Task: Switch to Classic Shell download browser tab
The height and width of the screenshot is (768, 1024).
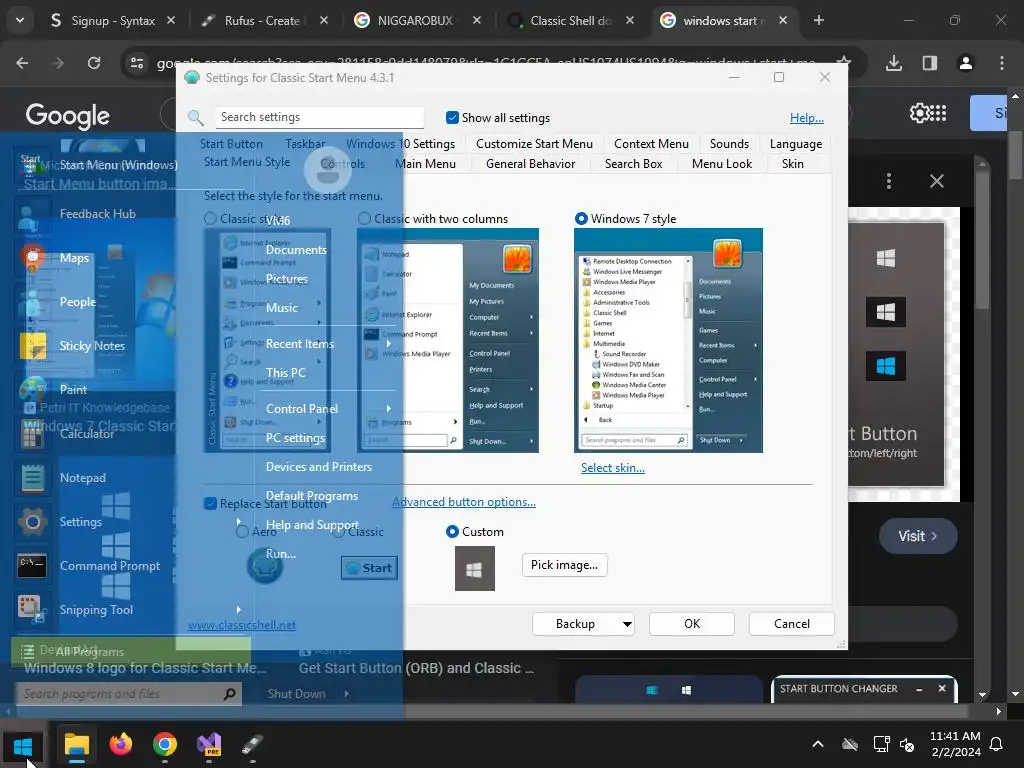Action: [x=569, y=20]
